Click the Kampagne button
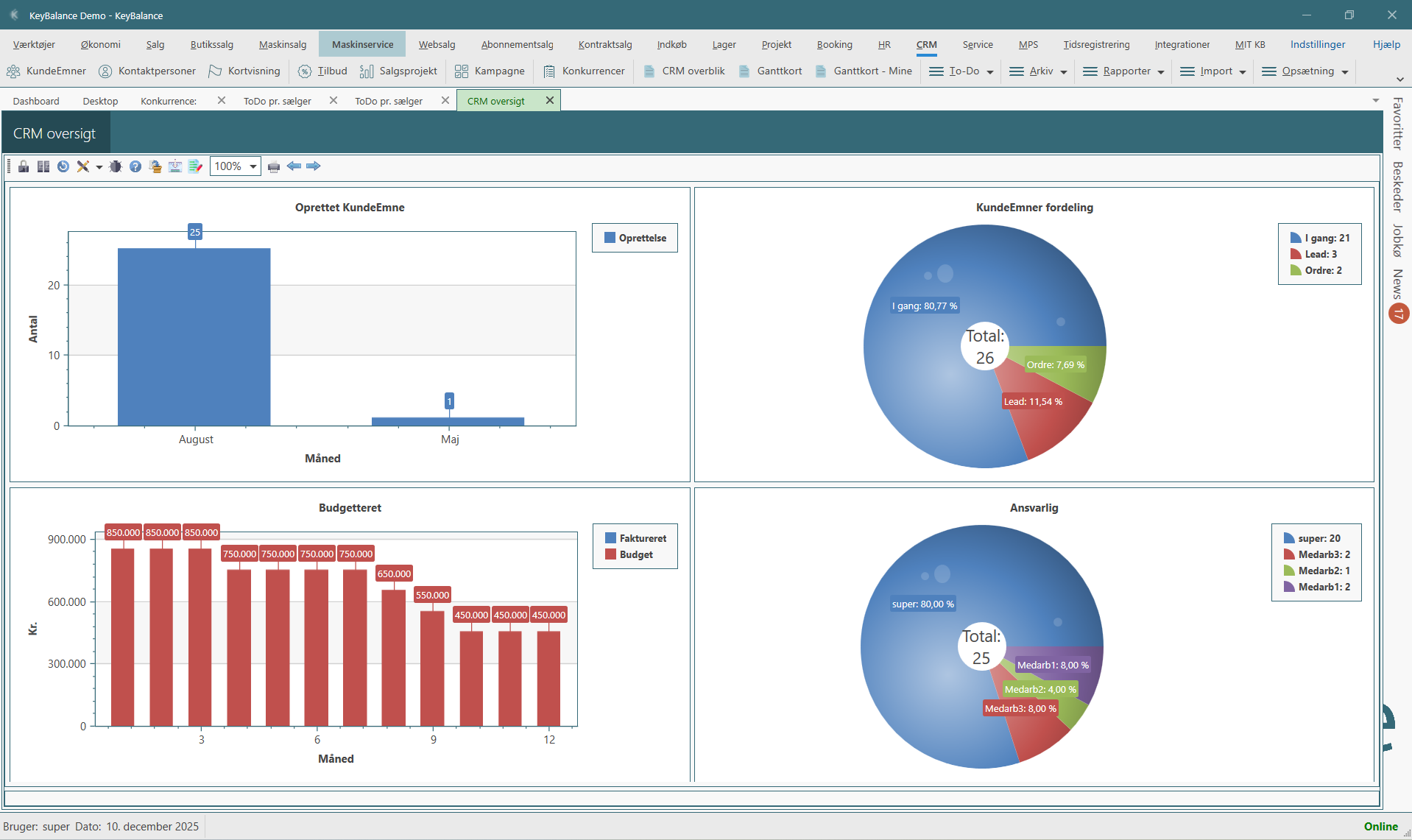Image resolution: width=1412 pixels, height=840 pixels. pyautogui.click(x=490, y=71)
